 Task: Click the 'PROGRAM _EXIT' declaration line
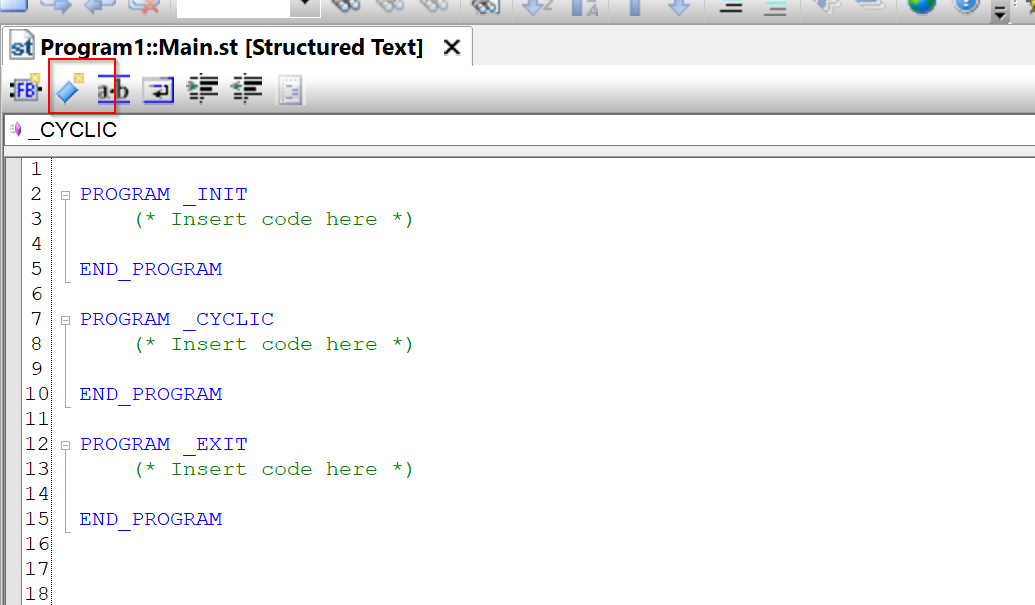[x=164, y=444]
